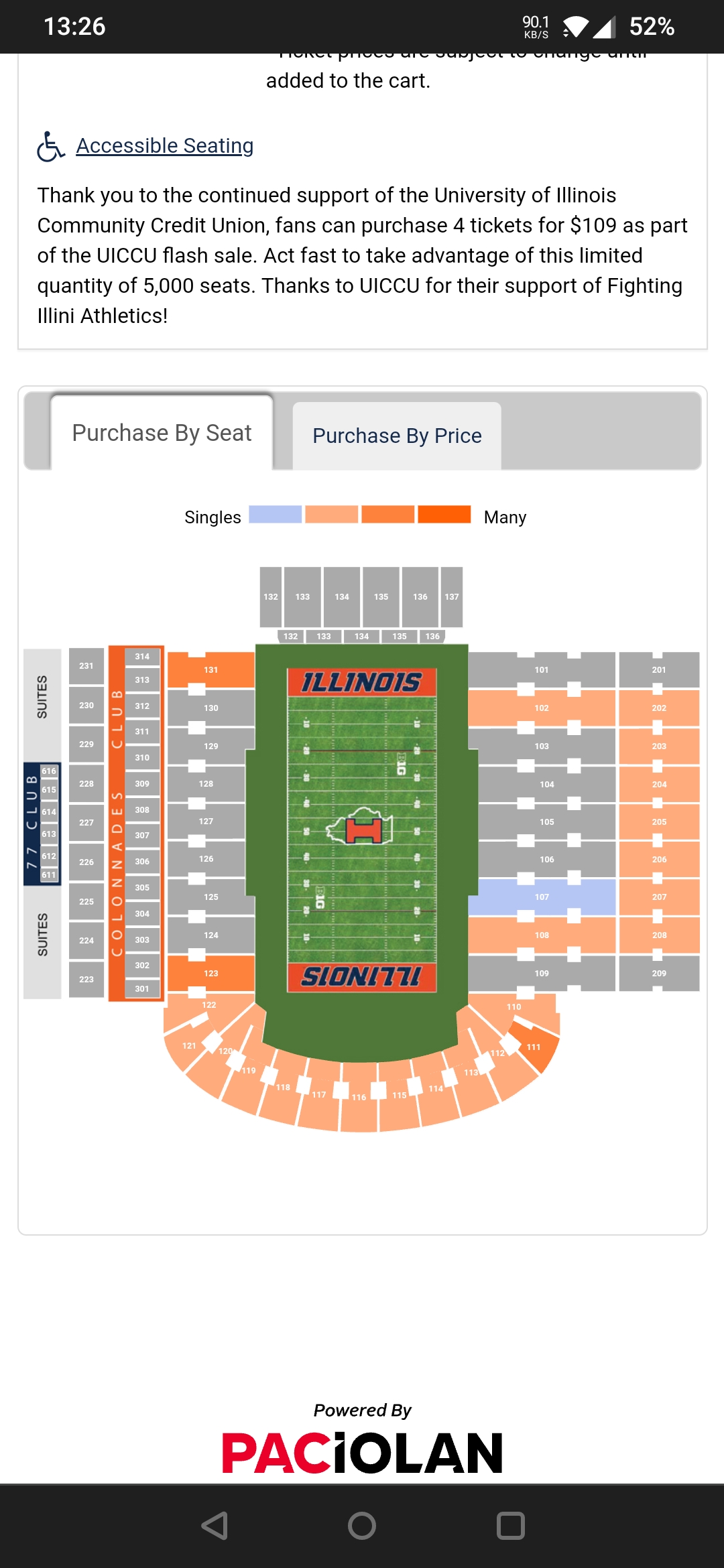724x1568 pixels.
Task: Select upper section 204 on the map
Action: tap(659, 784)
